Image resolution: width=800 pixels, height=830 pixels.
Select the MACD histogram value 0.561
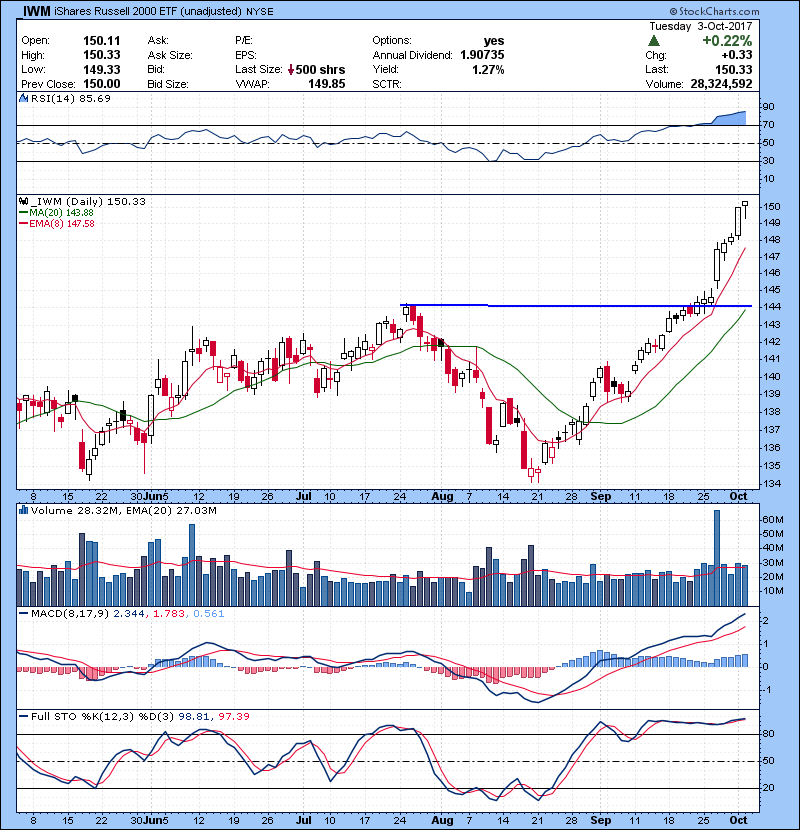click(x=209, y=614)
